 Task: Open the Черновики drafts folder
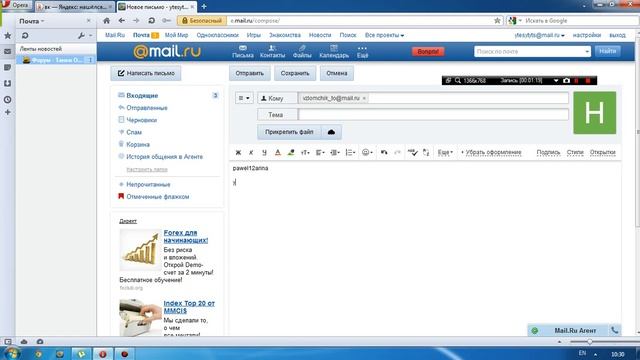coord(141,120)
